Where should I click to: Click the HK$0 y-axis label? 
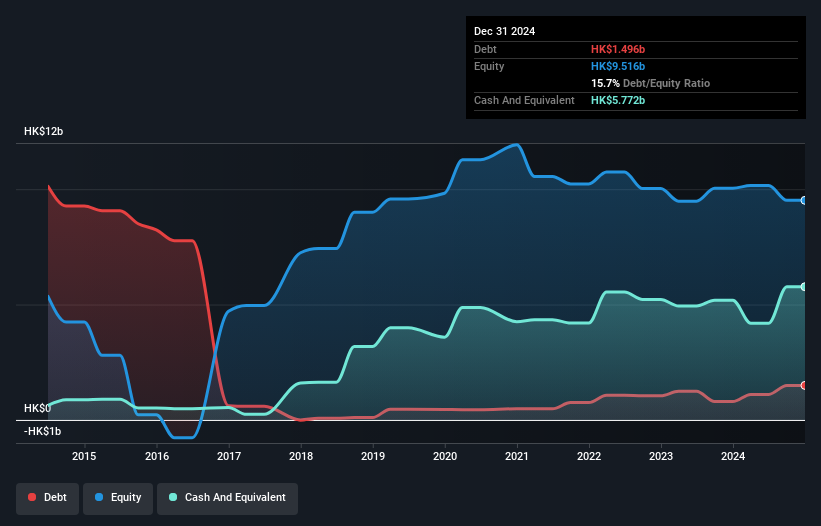(37, 408)
